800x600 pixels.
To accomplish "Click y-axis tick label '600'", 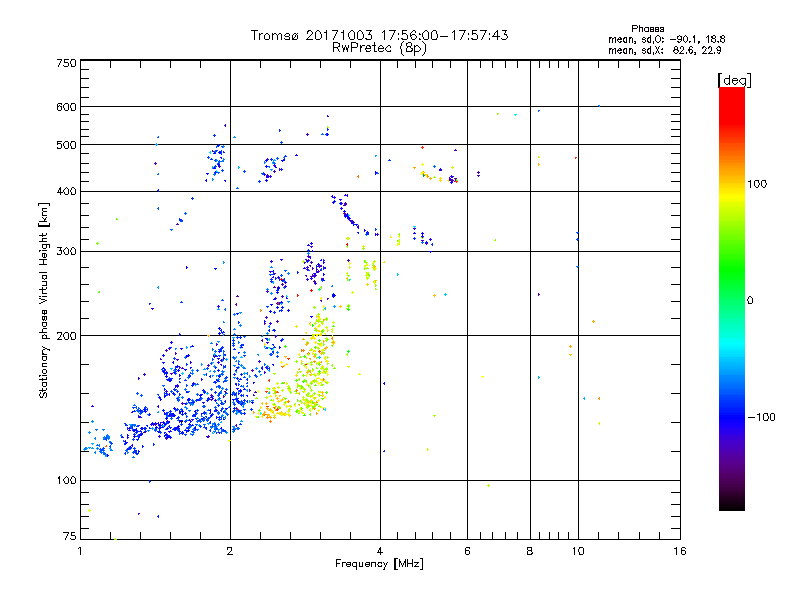I will tap(66, 107).
